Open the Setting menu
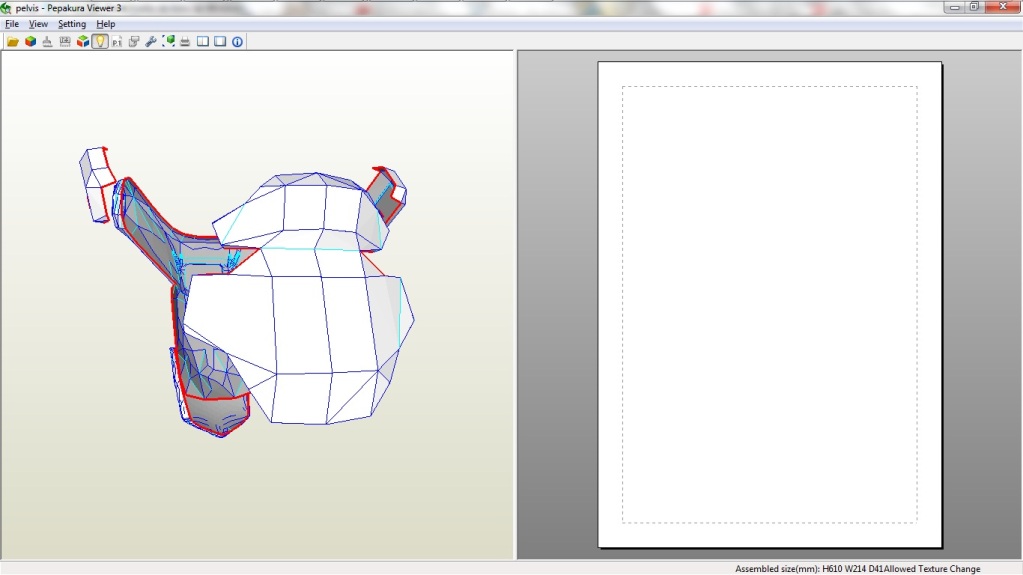Screen dimensions: 1023x575 tap(72, 23)
